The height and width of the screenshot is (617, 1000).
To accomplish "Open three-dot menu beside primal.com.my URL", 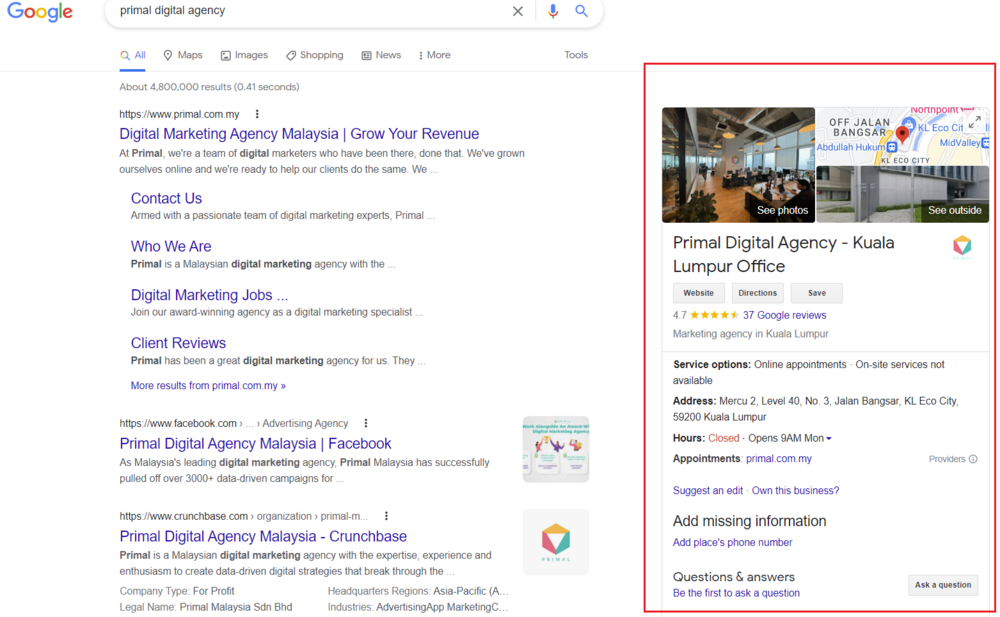I will click(x=257, y=114).
